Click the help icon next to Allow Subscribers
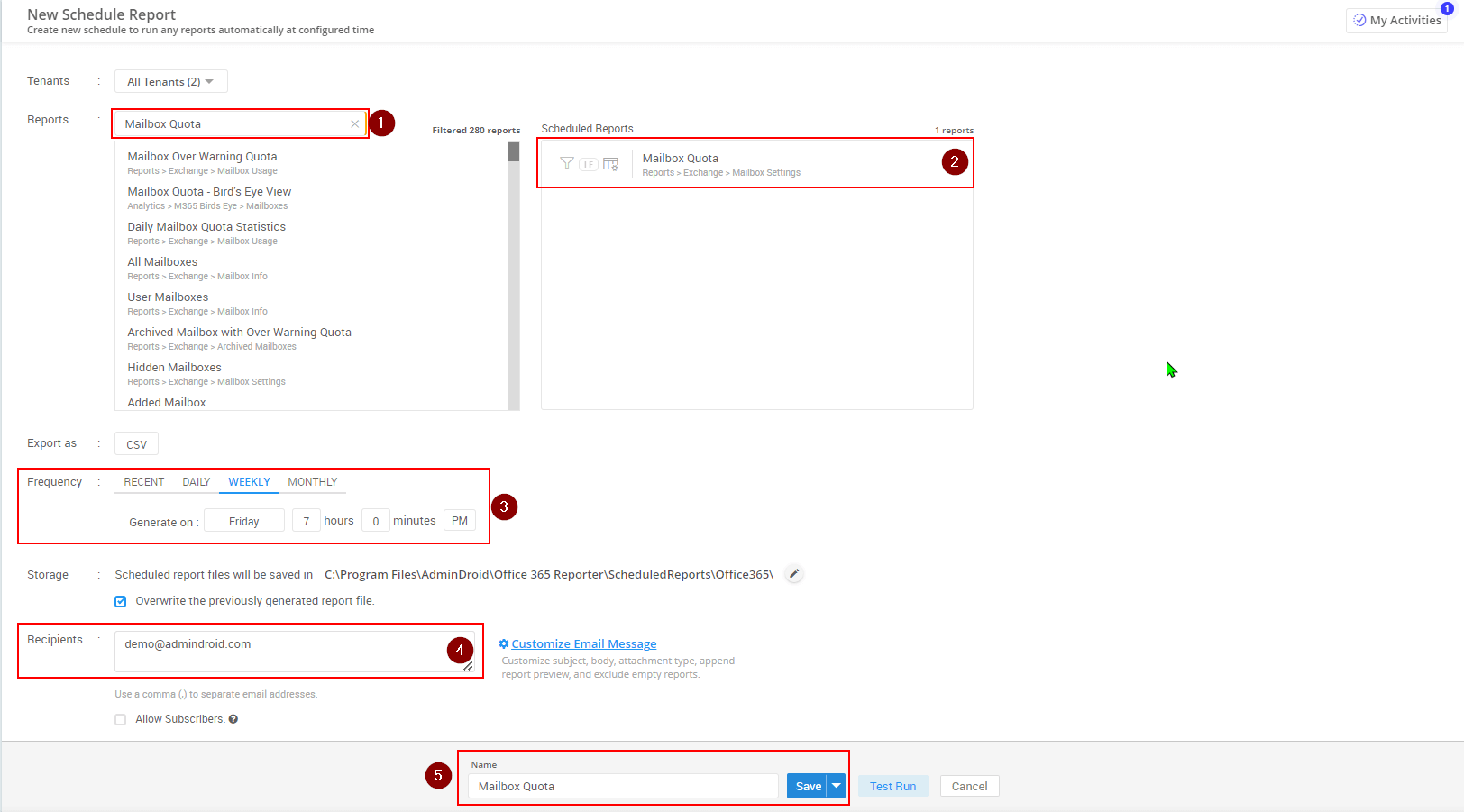Image resolution: width=1464 pixels, height=812 pixels. tap(233, 718)
